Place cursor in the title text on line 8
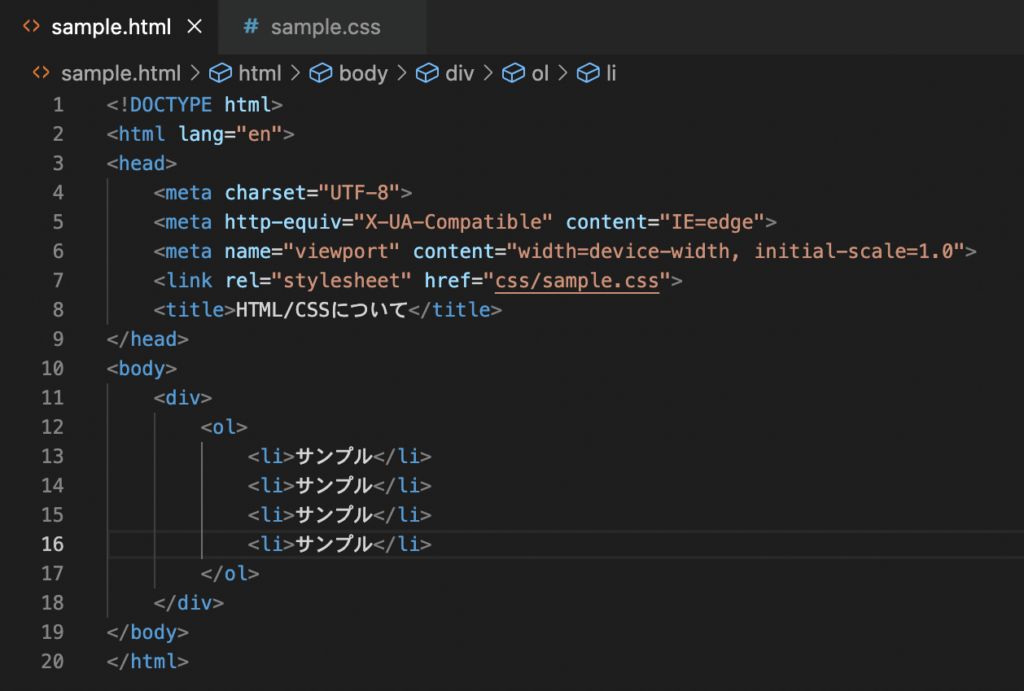This screenshot has width=1024, height=691. click(321, 310)
